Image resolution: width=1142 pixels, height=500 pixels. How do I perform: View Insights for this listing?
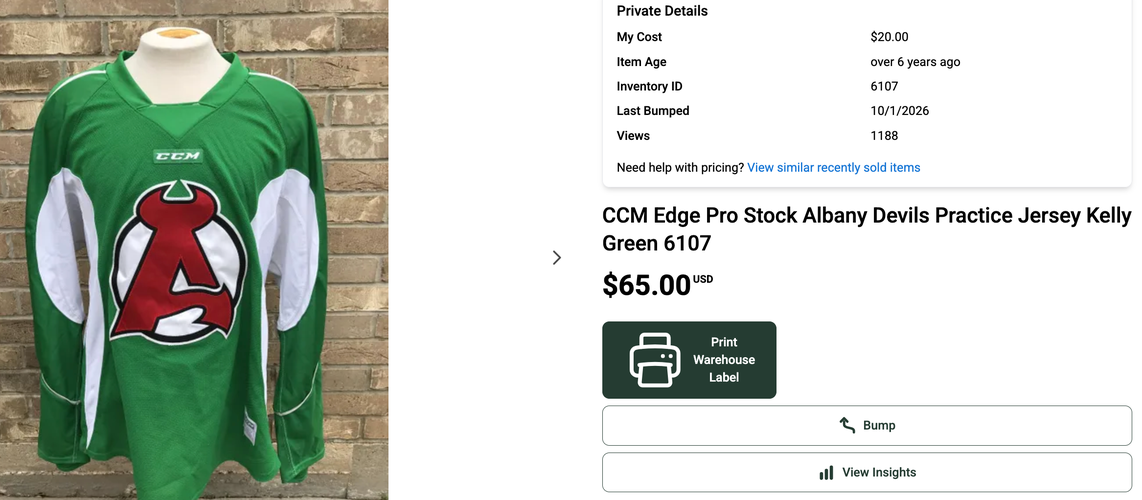click(x=867, y=473)
